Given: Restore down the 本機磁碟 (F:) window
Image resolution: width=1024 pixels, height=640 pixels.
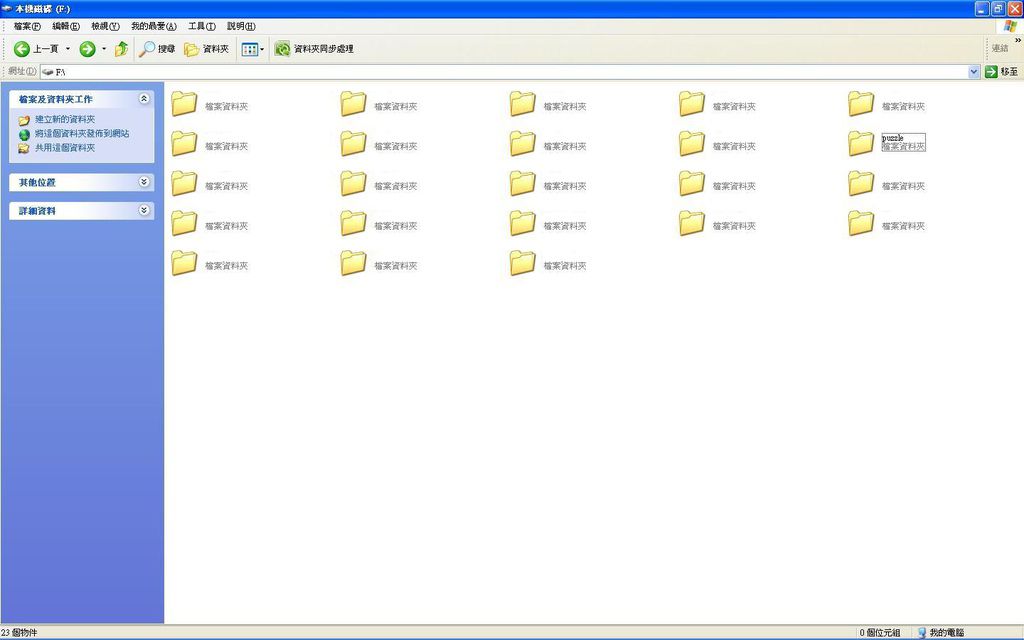Looking at the screenshot, I should 998,8.
